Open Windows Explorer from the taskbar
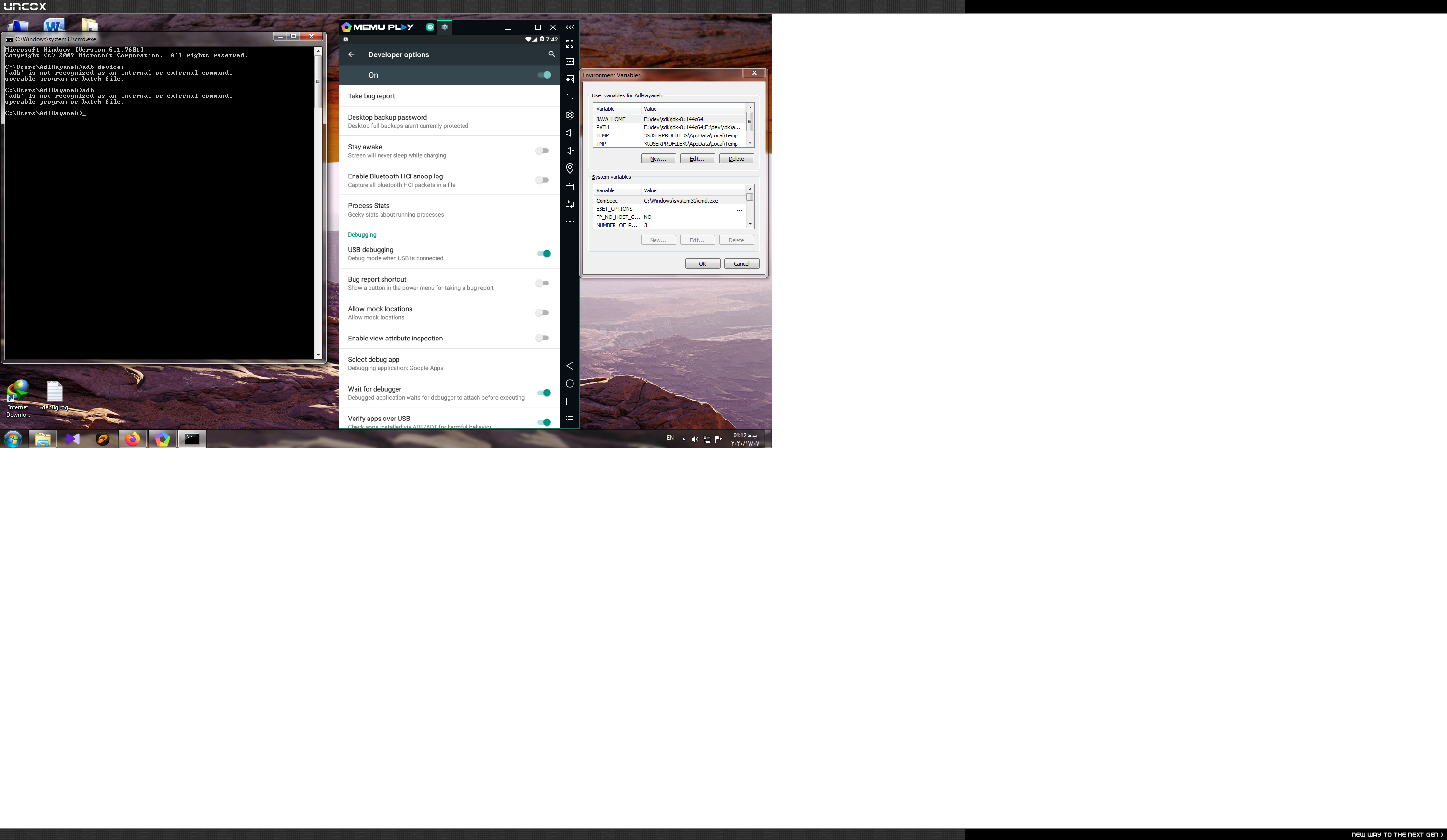1447x840 pixels. point(42,439)
